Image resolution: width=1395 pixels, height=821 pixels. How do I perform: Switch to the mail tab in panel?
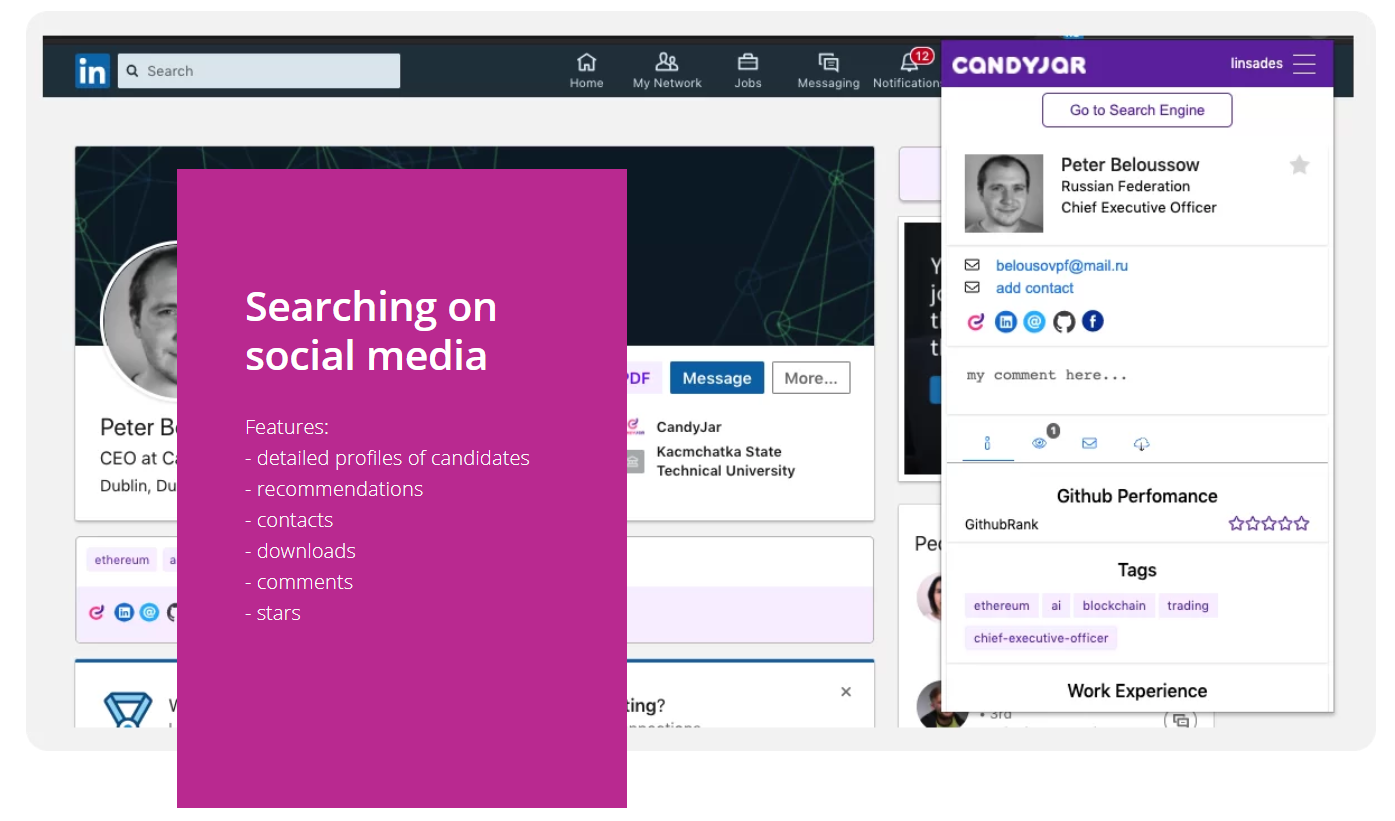pos(1089,443)
